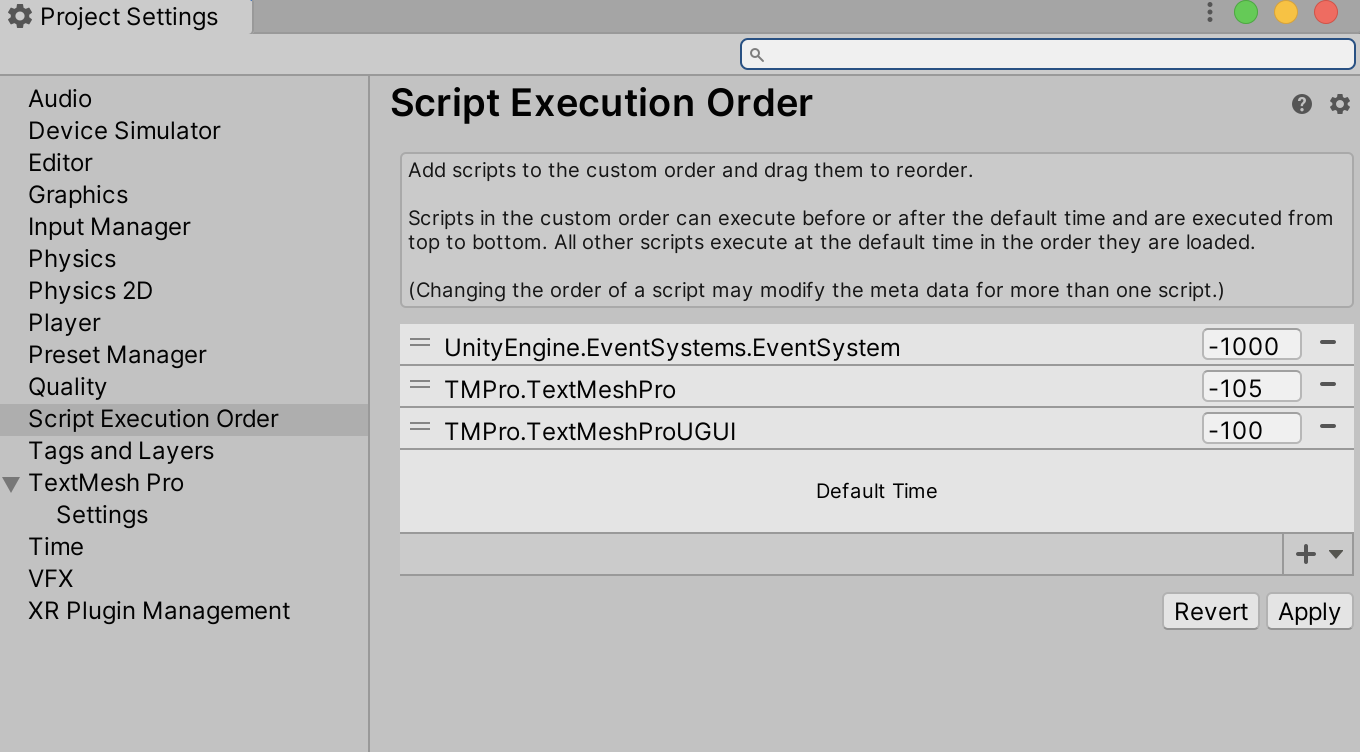Select TextMesh Pro in the sidebar
Image resolution: width=1360 pixels, height=752 pixels.
[x=106, y=483]
